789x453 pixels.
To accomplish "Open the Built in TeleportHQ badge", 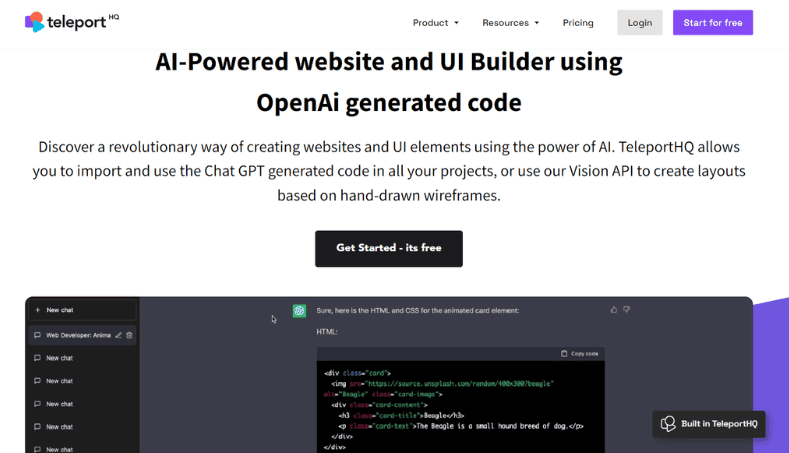I will pos(708,424).
